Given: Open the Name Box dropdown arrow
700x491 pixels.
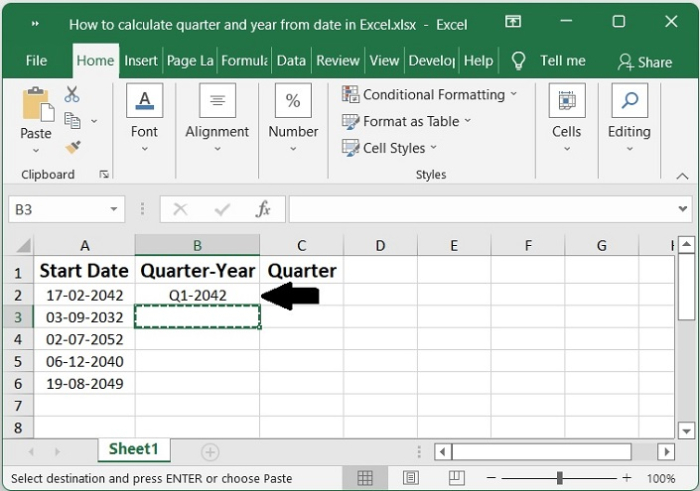Looking at the screenshot, I should (x=114, y=209).
